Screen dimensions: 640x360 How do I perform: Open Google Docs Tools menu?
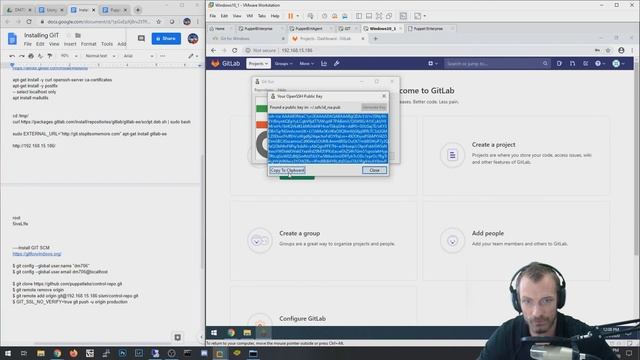(107, 44)
